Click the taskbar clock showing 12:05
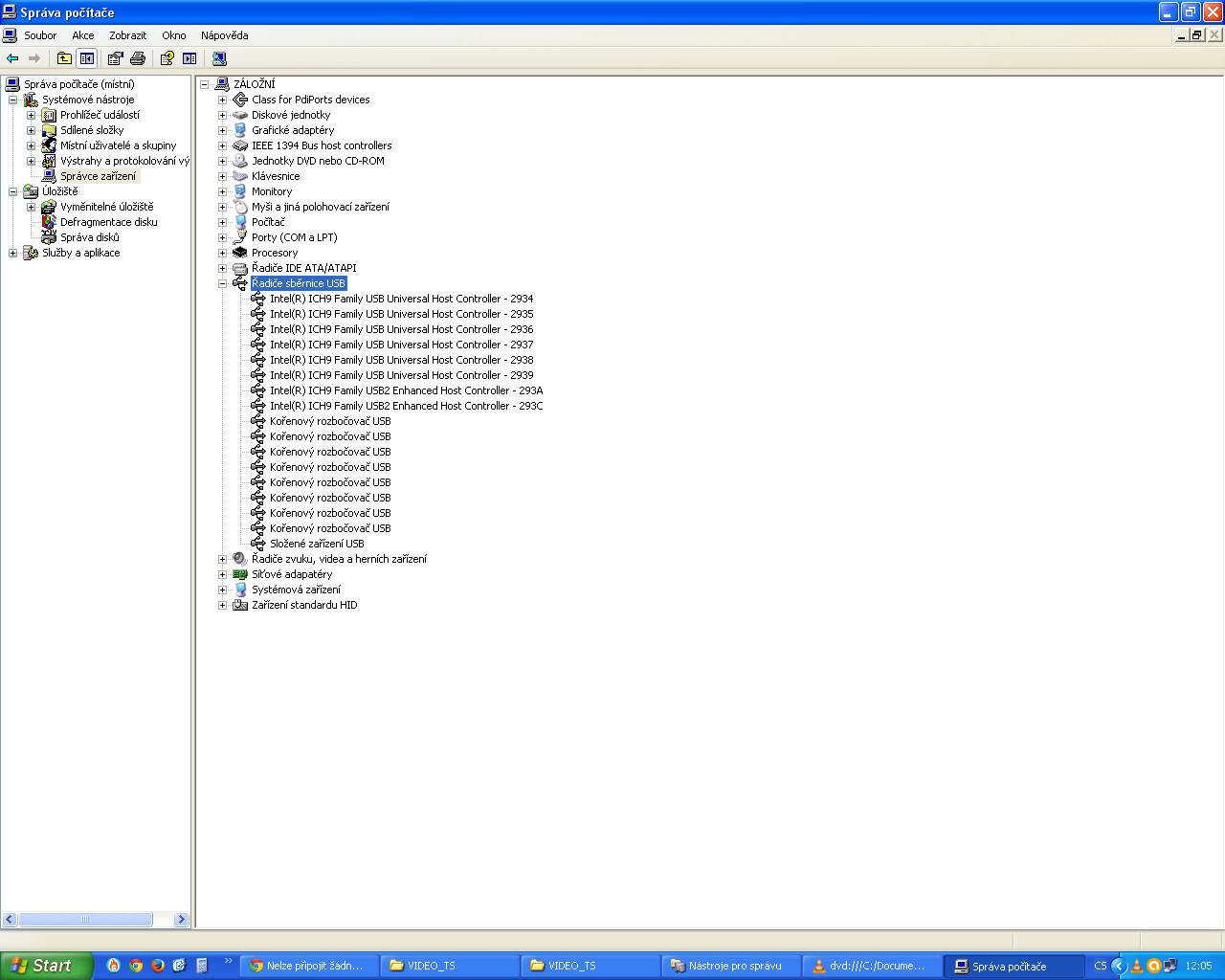 (1198, 966)
